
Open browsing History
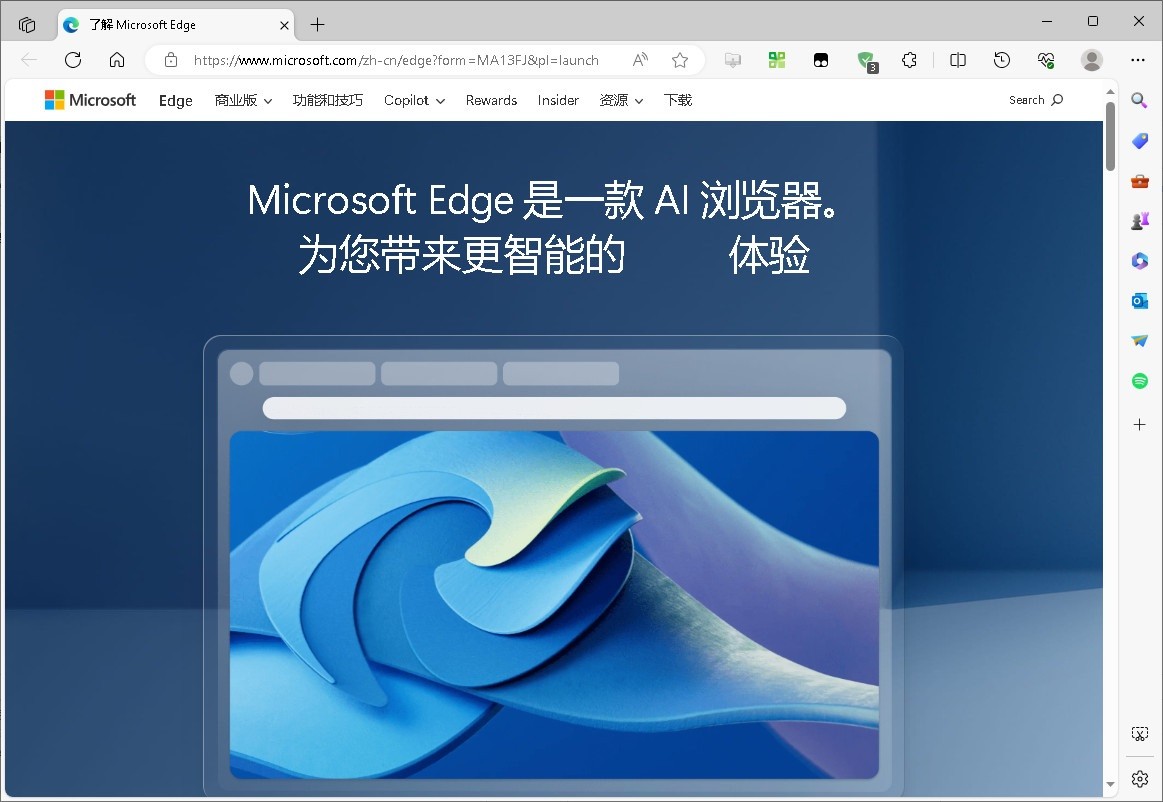(x=1002, y=60)
